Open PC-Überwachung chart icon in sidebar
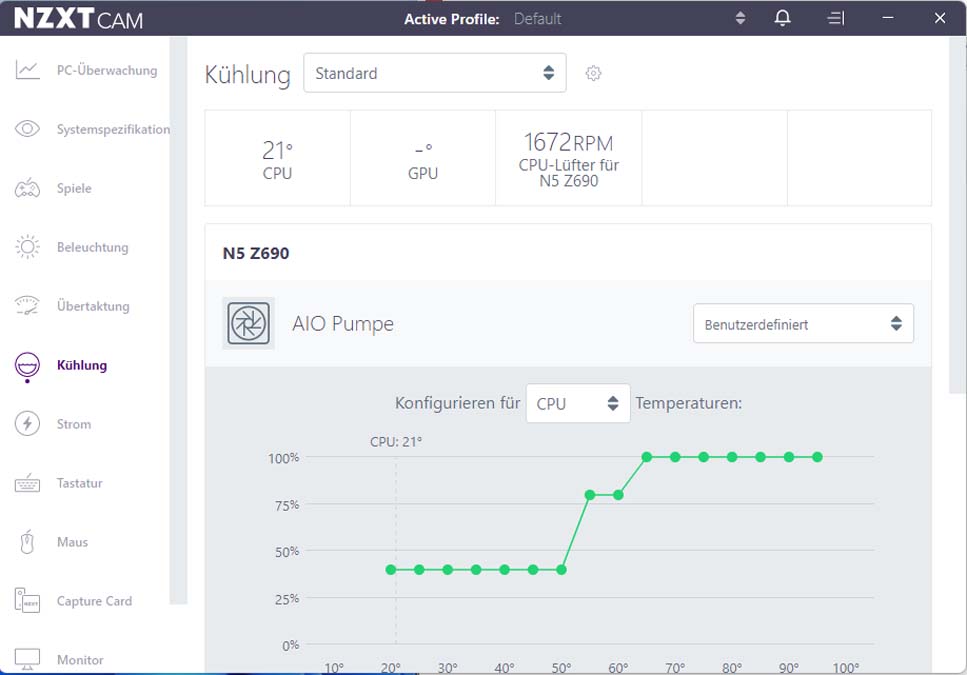Viewport: 967px width, 675px height. coord(27,70)
